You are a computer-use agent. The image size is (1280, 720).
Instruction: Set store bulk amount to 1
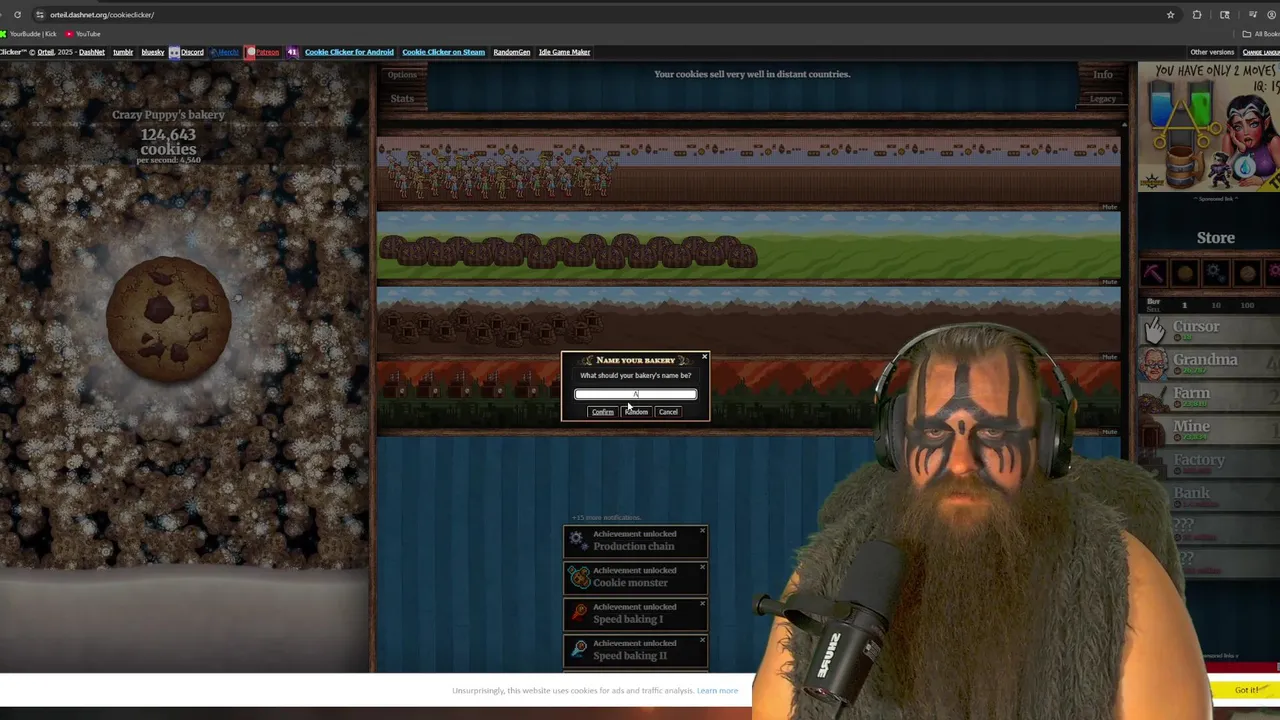(1185, 305)
